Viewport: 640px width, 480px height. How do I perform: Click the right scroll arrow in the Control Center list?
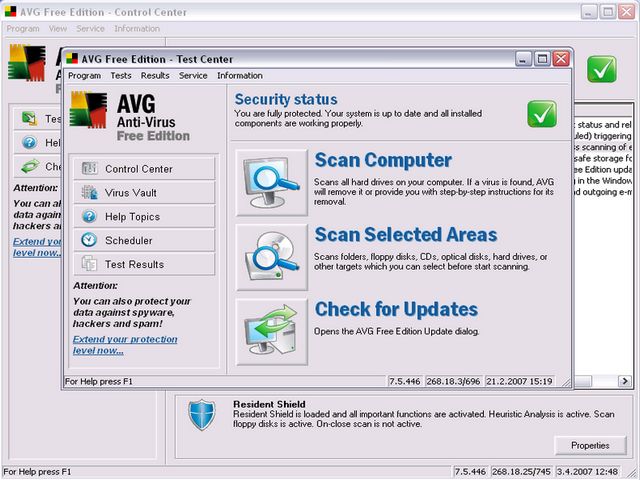point(624,381)
